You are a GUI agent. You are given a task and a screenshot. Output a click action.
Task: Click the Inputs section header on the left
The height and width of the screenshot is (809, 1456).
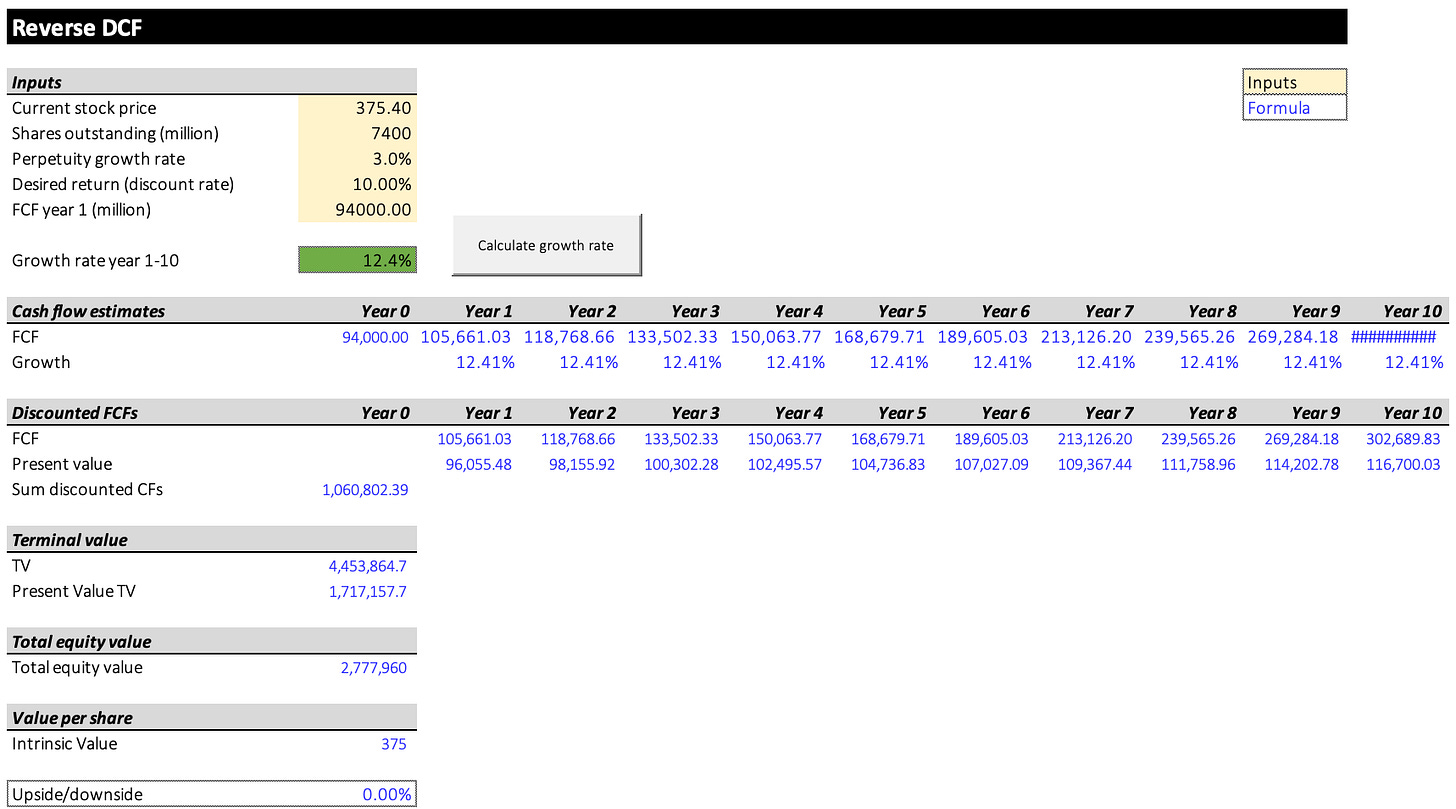pos(212,82)
